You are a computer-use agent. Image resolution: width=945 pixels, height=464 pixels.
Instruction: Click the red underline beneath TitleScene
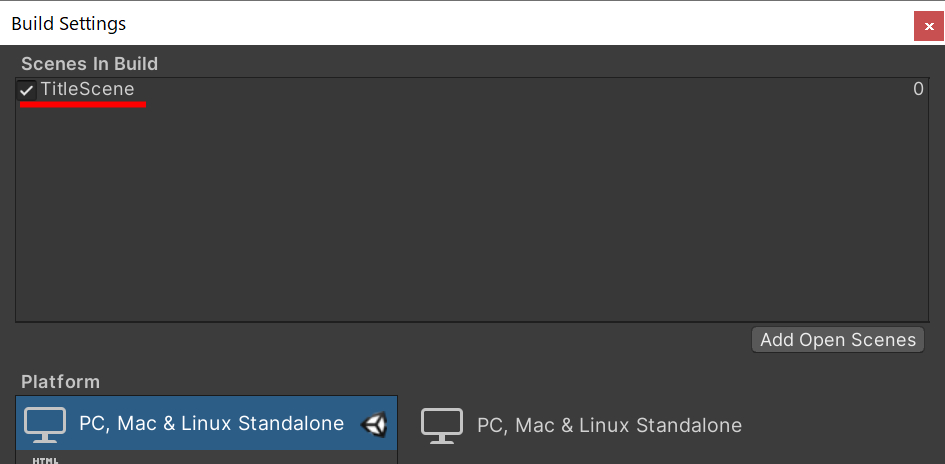point(83,104)
